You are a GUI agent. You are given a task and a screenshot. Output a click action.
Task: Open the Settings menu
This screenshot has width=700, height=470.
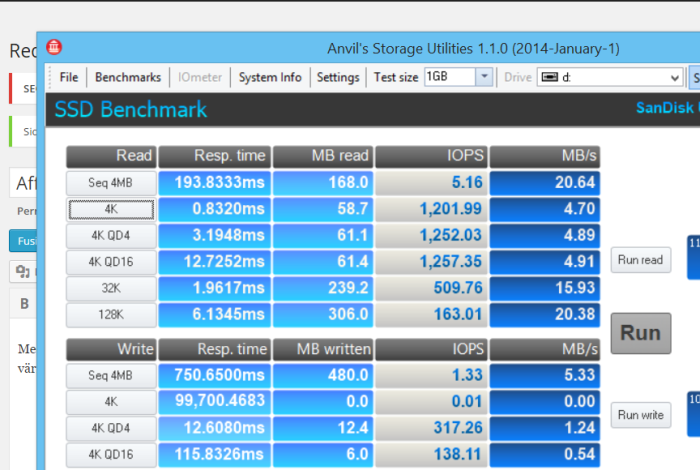[338, 77]
